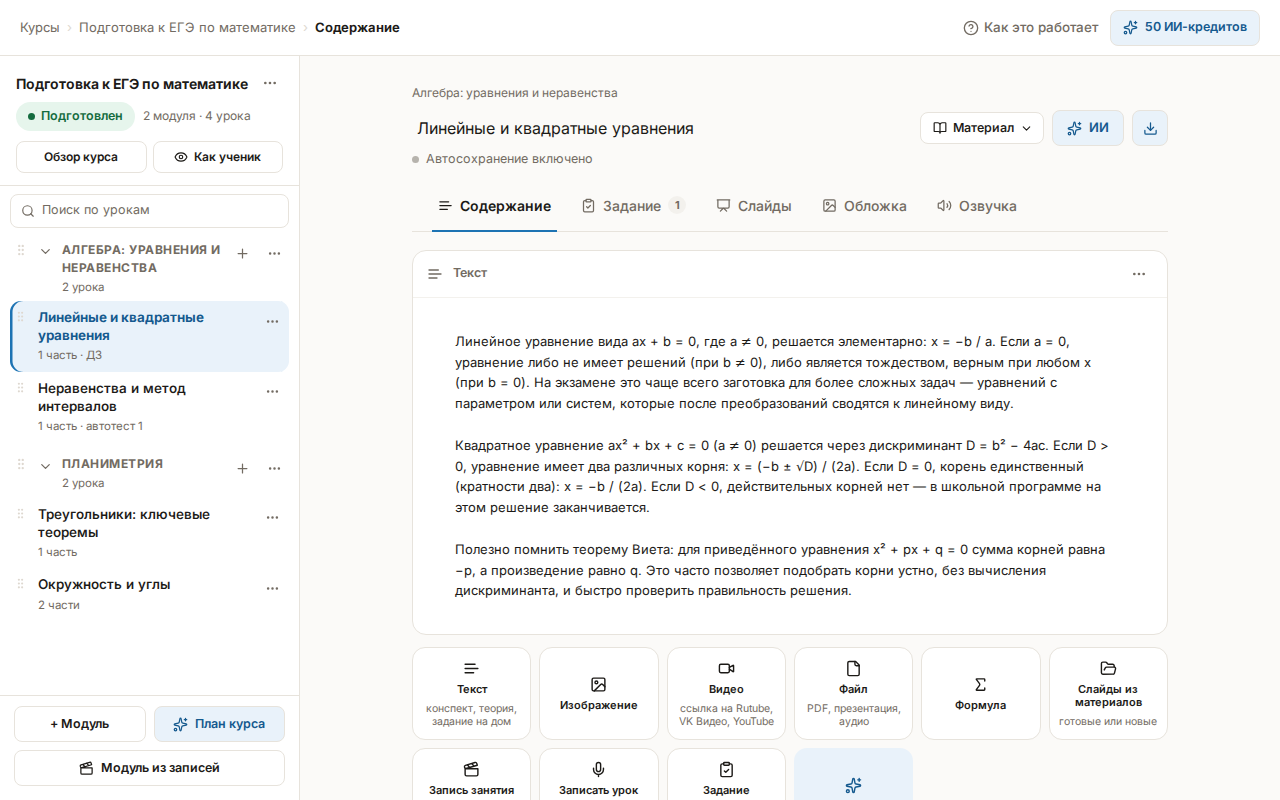Add a Текст content block

[x=472, y=693]
